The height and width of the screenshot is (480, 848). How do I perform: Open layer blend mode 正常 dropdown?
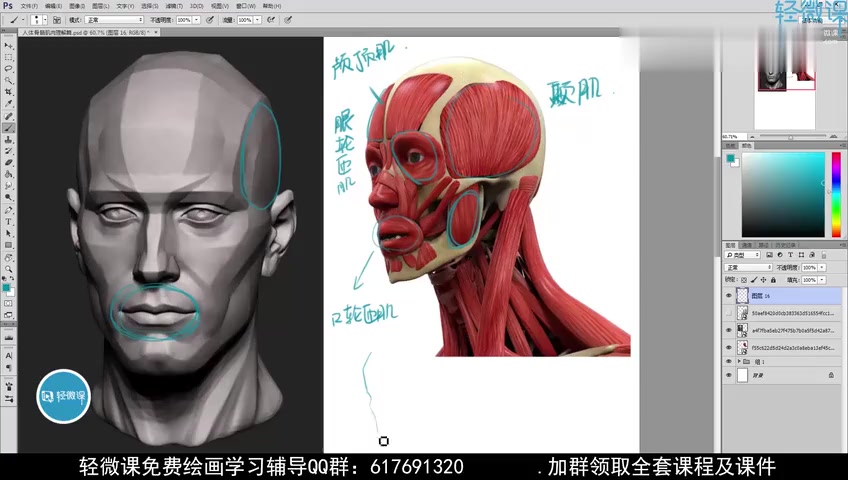(x=748, y=268)
